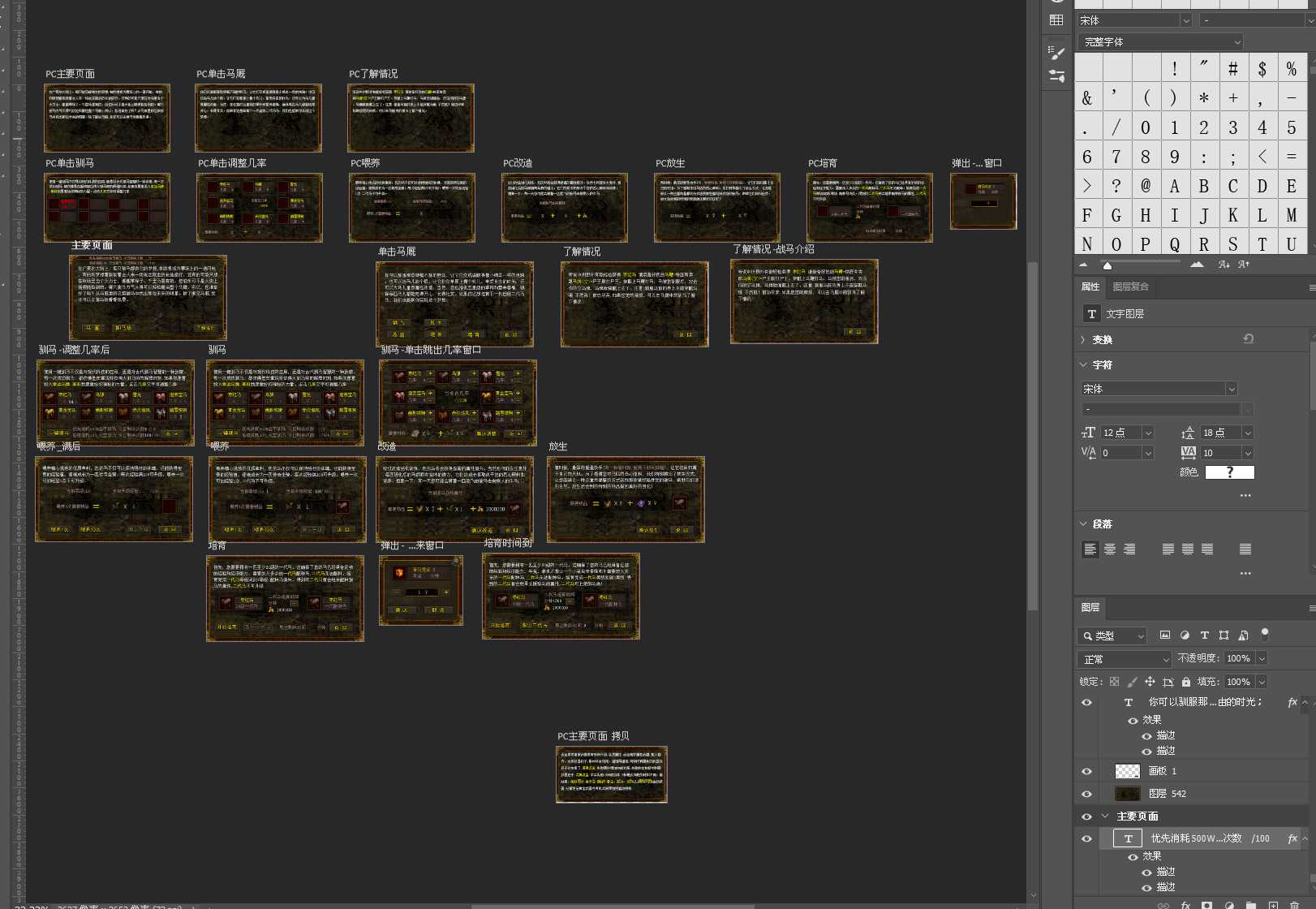Click more character options ellipsis
This screenshot has height=909, width=1316.
click(x=1245, y=495)
